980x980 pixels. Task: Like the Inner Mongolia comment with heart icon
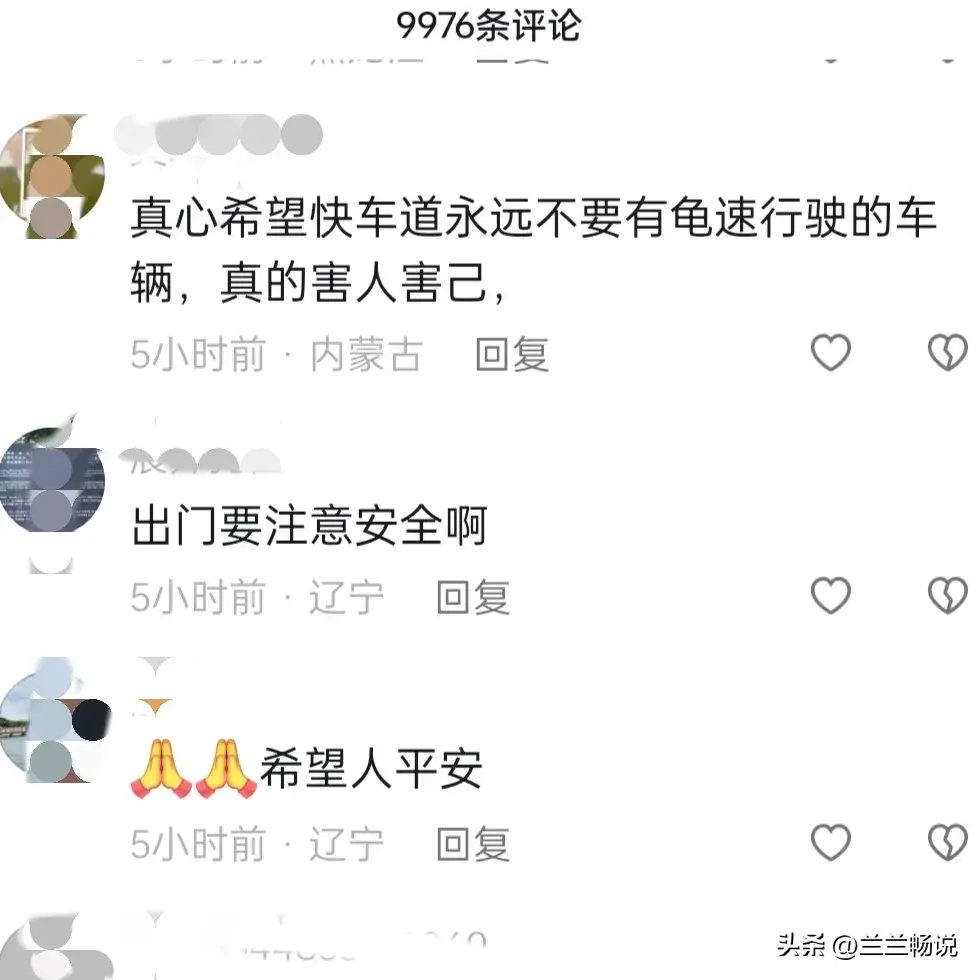coord(831,352)
